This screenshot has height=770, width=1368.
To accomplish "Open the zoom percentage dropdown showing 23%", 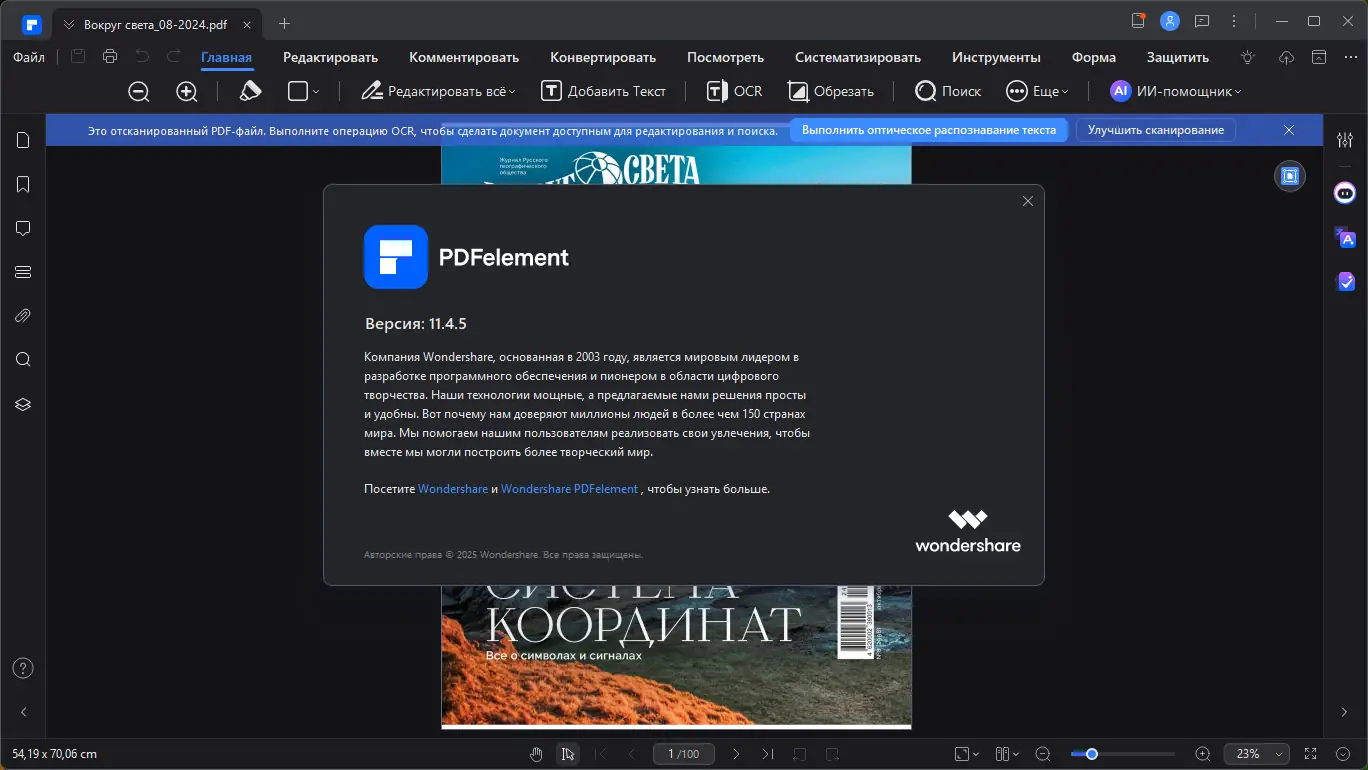I will 1256,754.
